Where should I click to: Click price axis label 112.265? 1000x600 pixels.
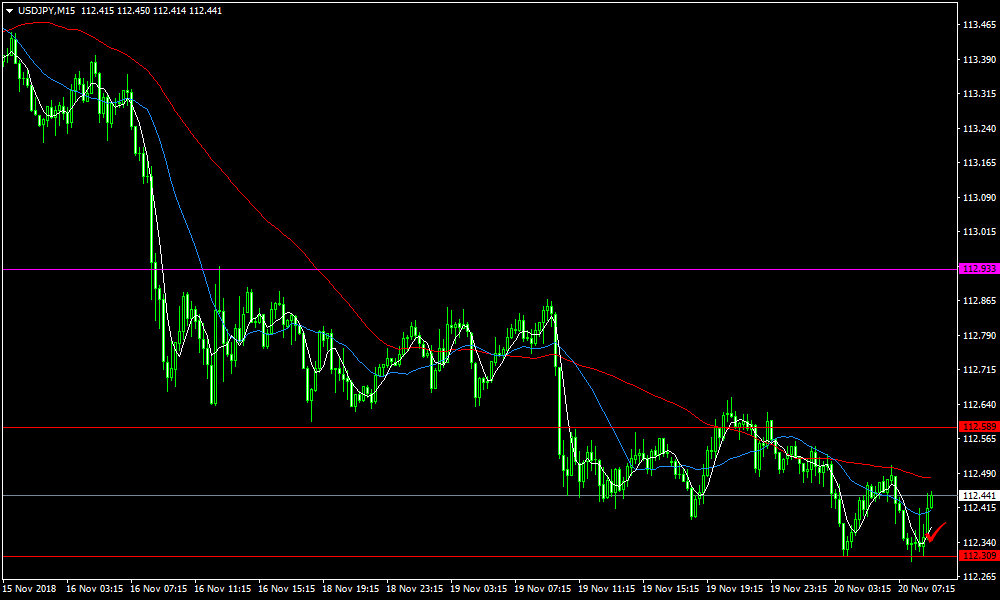tap(979, 576)
